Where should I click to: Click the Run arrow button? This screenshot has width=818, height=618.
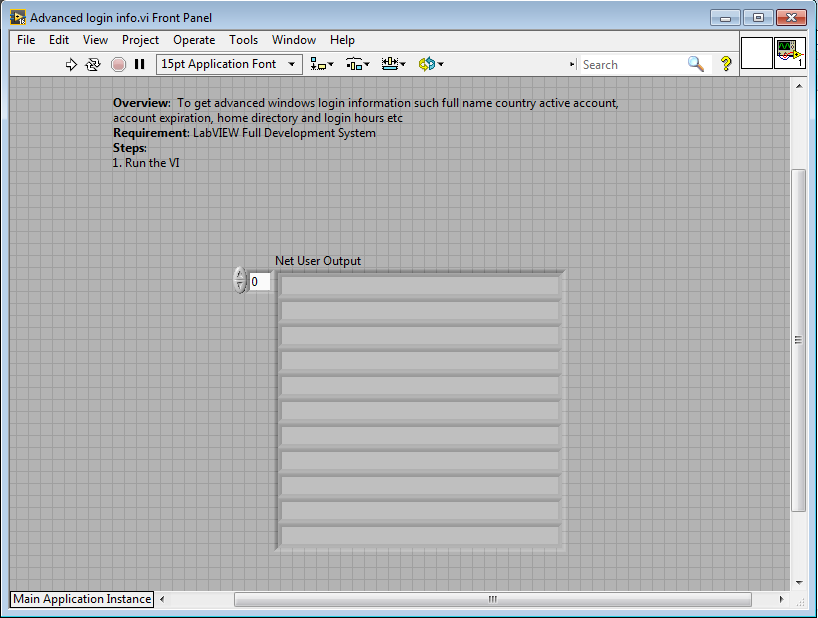pyautogui.click(x=71, y=64)
